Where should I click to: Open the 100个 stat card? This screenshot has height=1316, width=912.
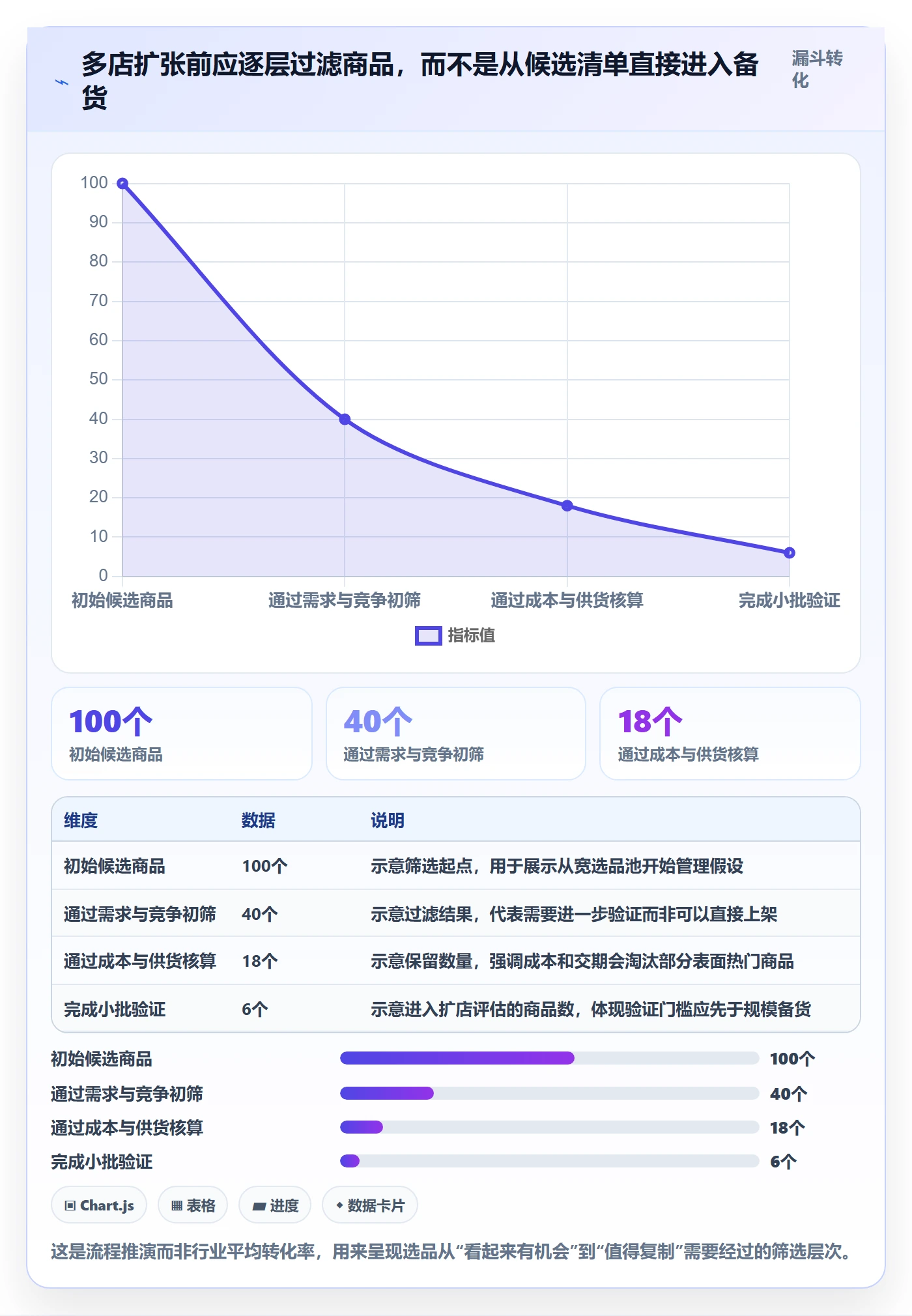point(182,734)
